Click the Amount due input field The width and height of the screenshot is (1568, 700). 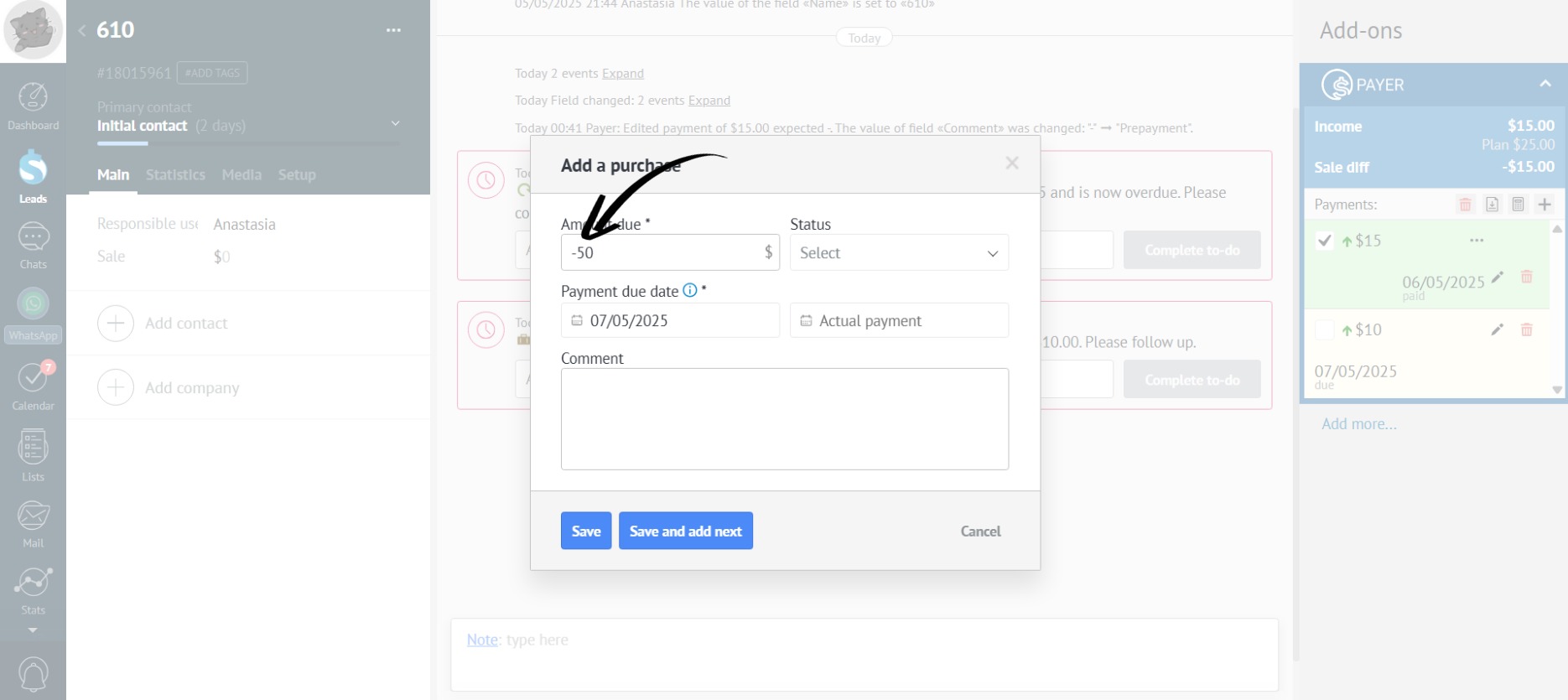point(662,253)
